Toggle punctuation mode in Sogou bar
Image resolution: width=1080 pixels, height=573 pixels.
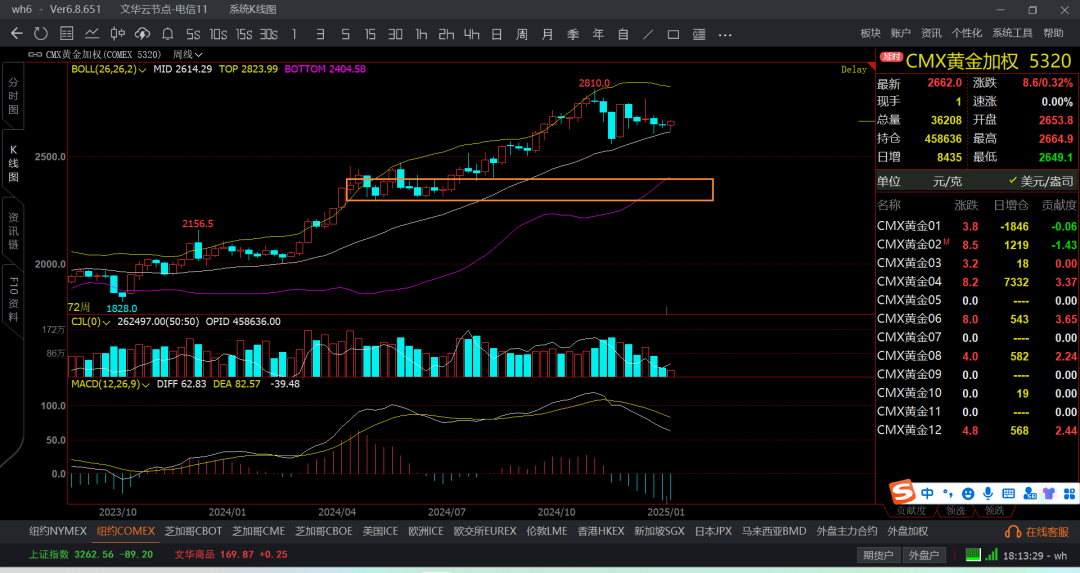948,493
